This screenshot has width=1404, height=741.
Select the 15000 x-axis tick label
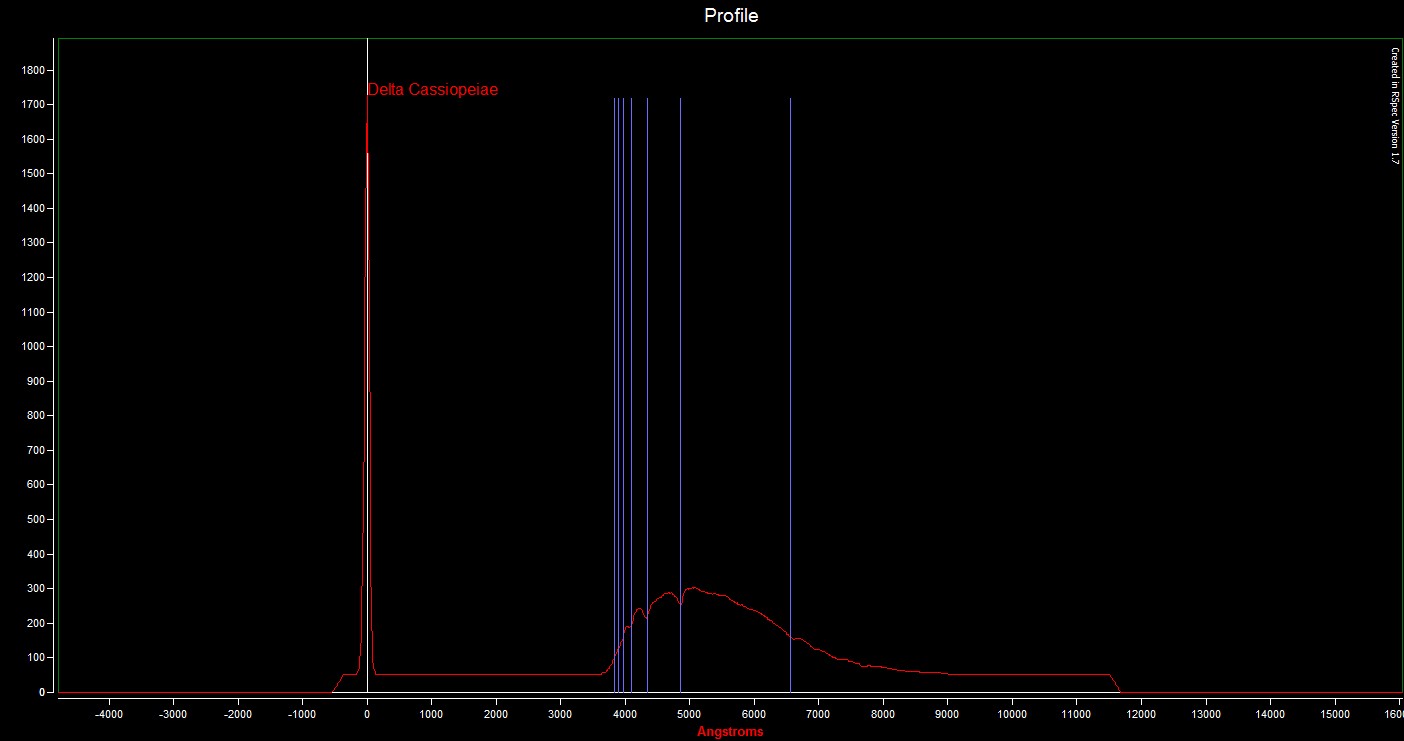(1335, 714)
